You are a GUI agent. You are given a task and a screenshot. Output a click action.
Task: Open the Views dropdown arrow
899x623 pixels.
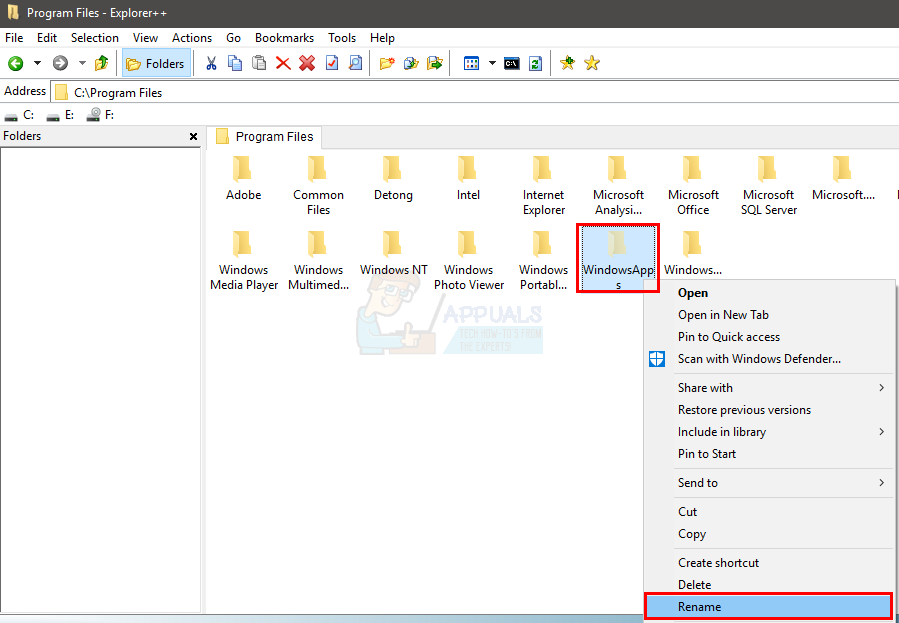coord(493,63)
